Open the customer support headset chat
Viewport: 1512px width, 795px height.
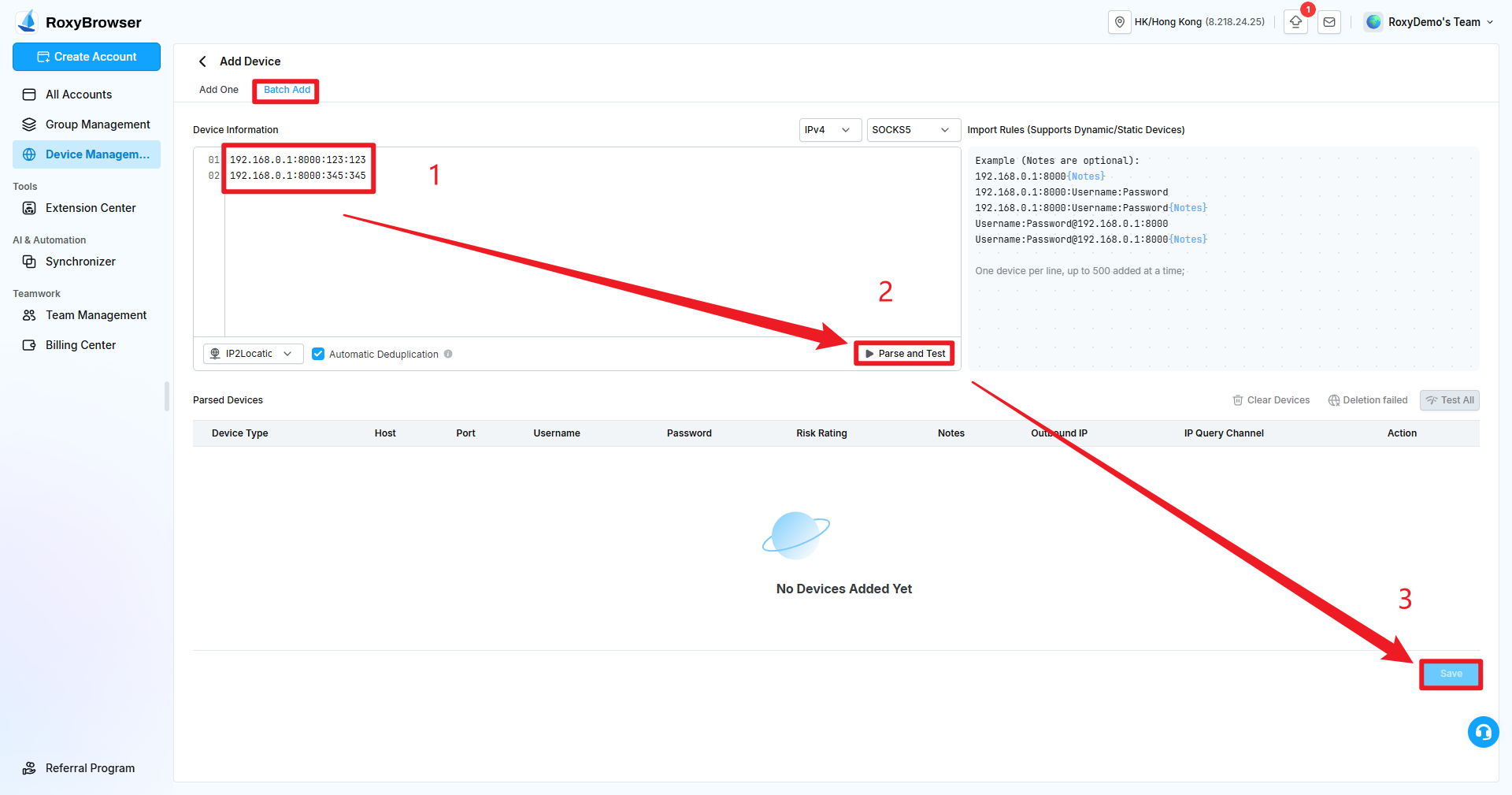click(1484, 732)
